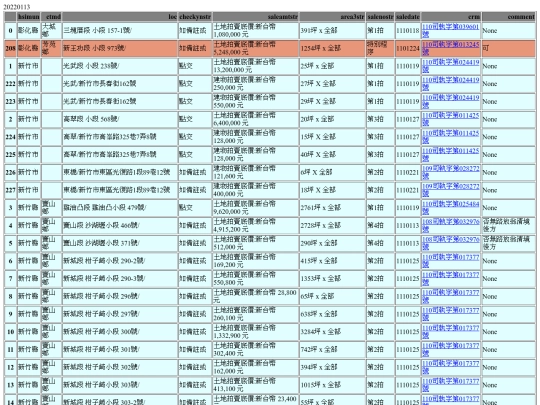540x405 pixels.
Task: Open the 017377 case link in row 9
Action: pos(450,314)
